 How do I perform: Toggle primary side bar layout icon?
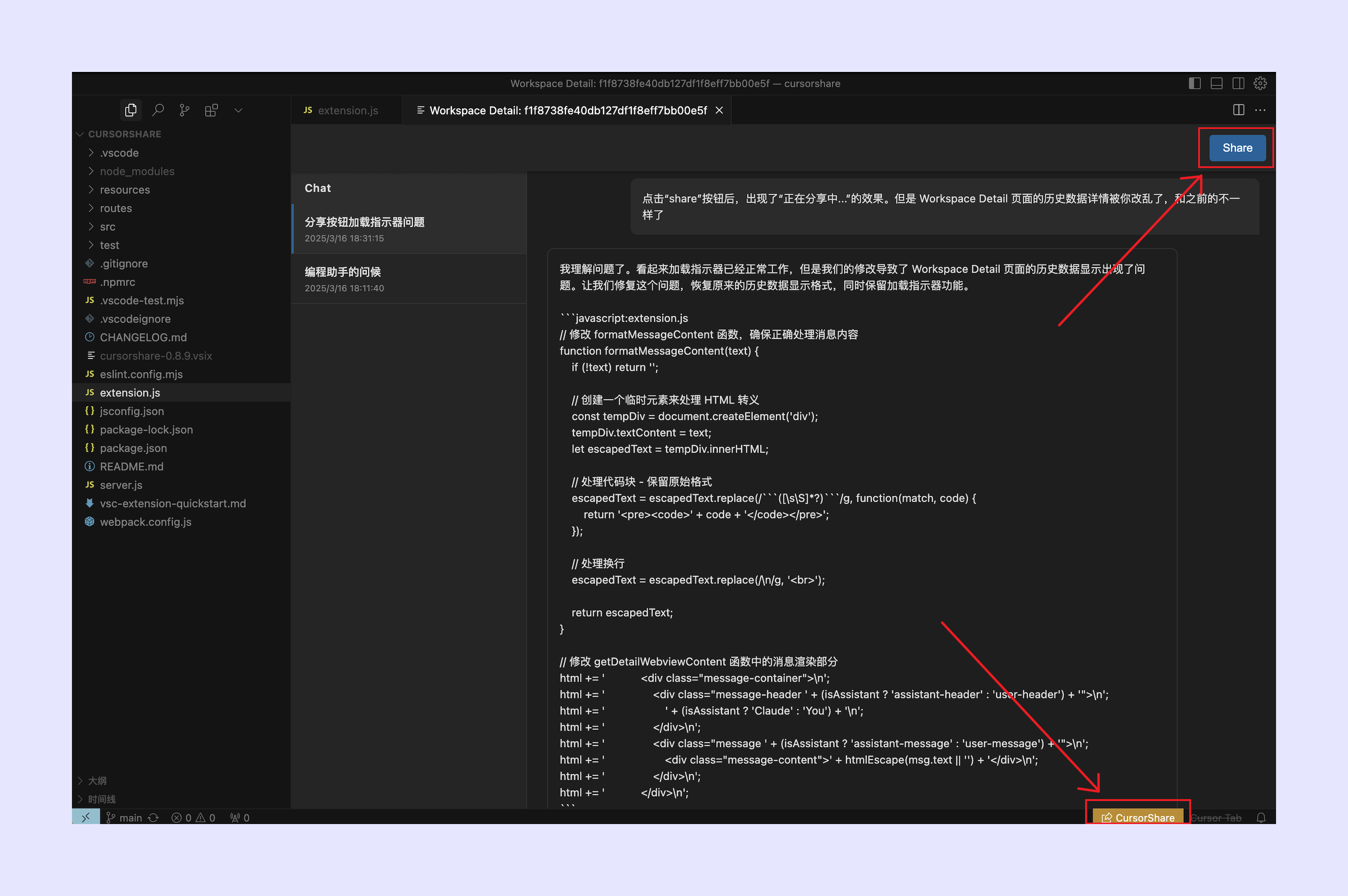1194,83
